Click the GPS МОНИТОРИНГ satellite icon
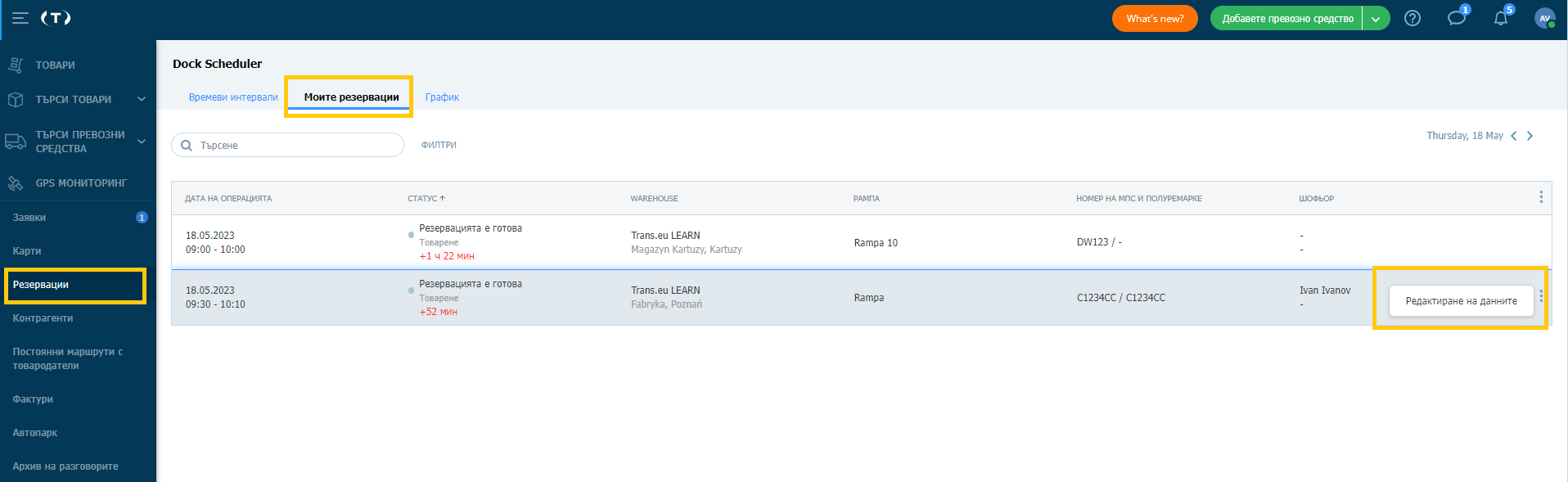 [16, 183]
